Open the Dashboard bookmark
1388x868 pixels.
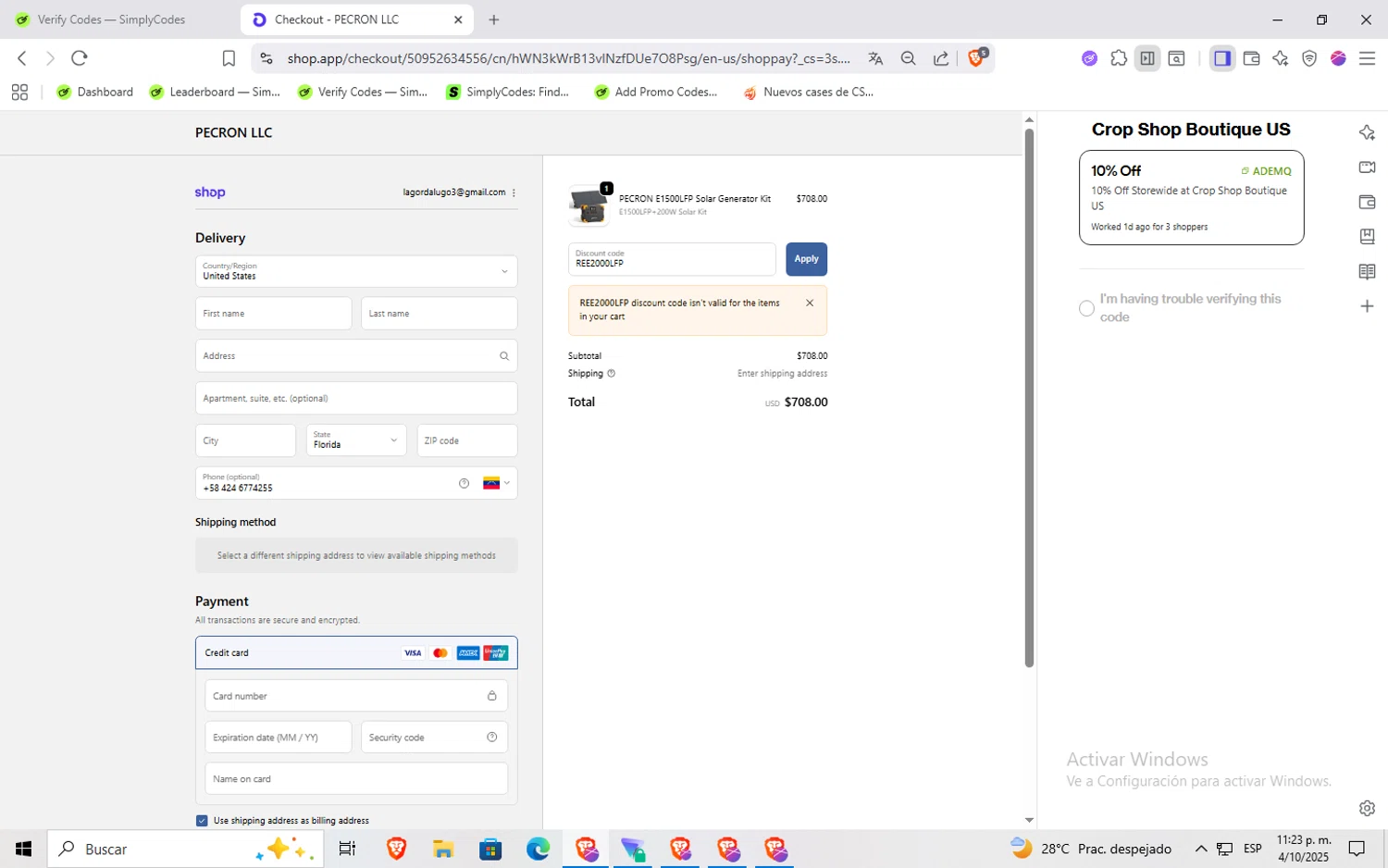95,92
